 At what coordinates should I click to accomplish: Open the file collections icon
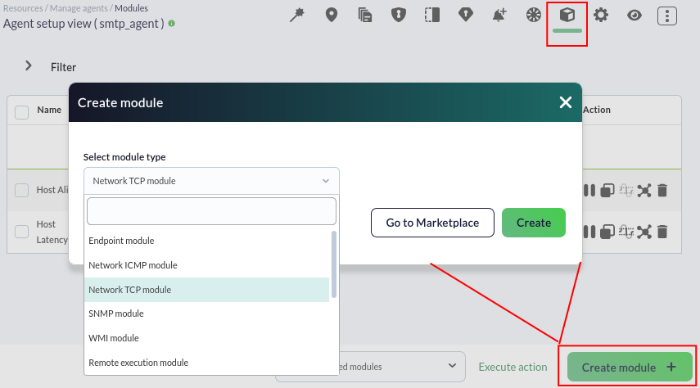tap(365, 15)
